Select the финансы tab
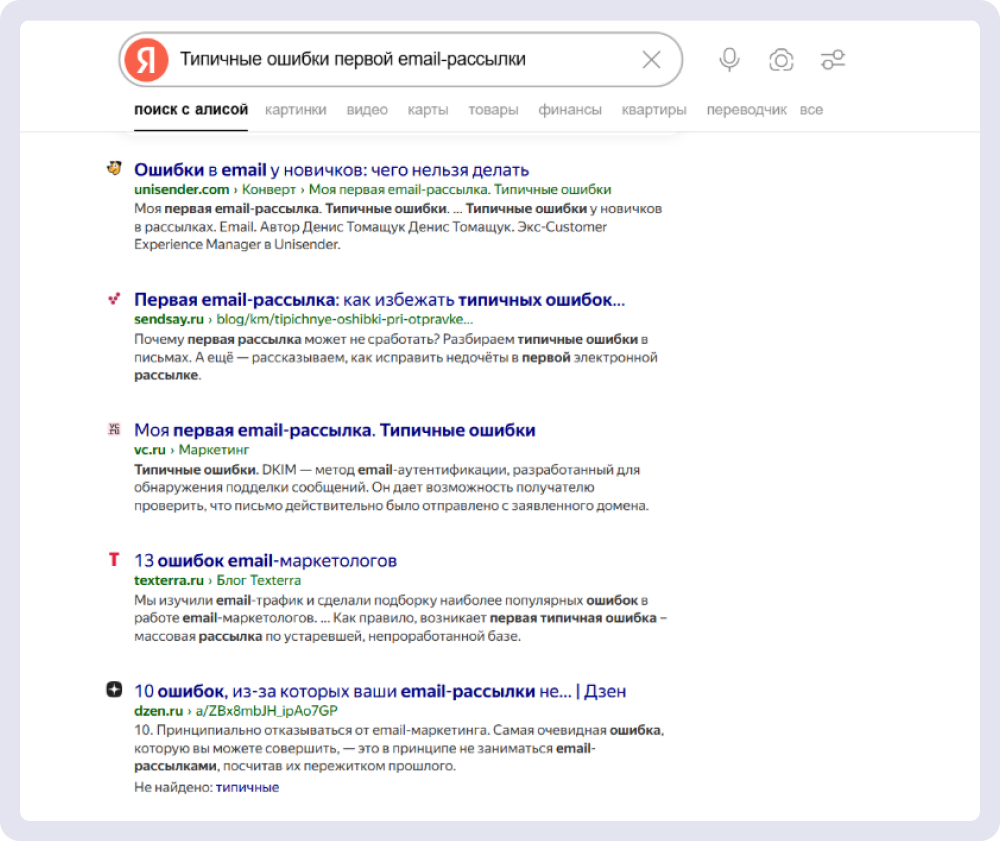1000x841 pixels. tap(570, 110)
